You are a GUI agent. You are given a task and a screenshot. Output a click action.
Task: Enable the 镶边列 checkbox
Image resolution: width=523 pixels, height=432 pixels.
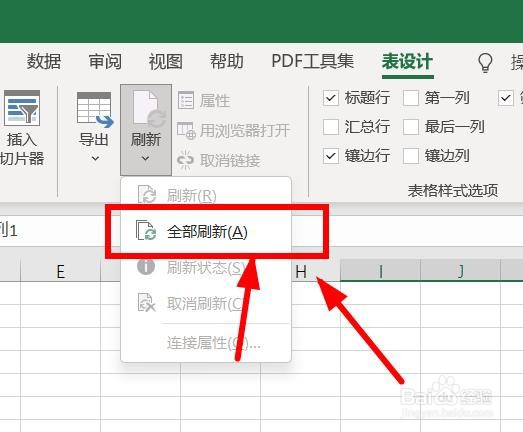coord(411,156)
